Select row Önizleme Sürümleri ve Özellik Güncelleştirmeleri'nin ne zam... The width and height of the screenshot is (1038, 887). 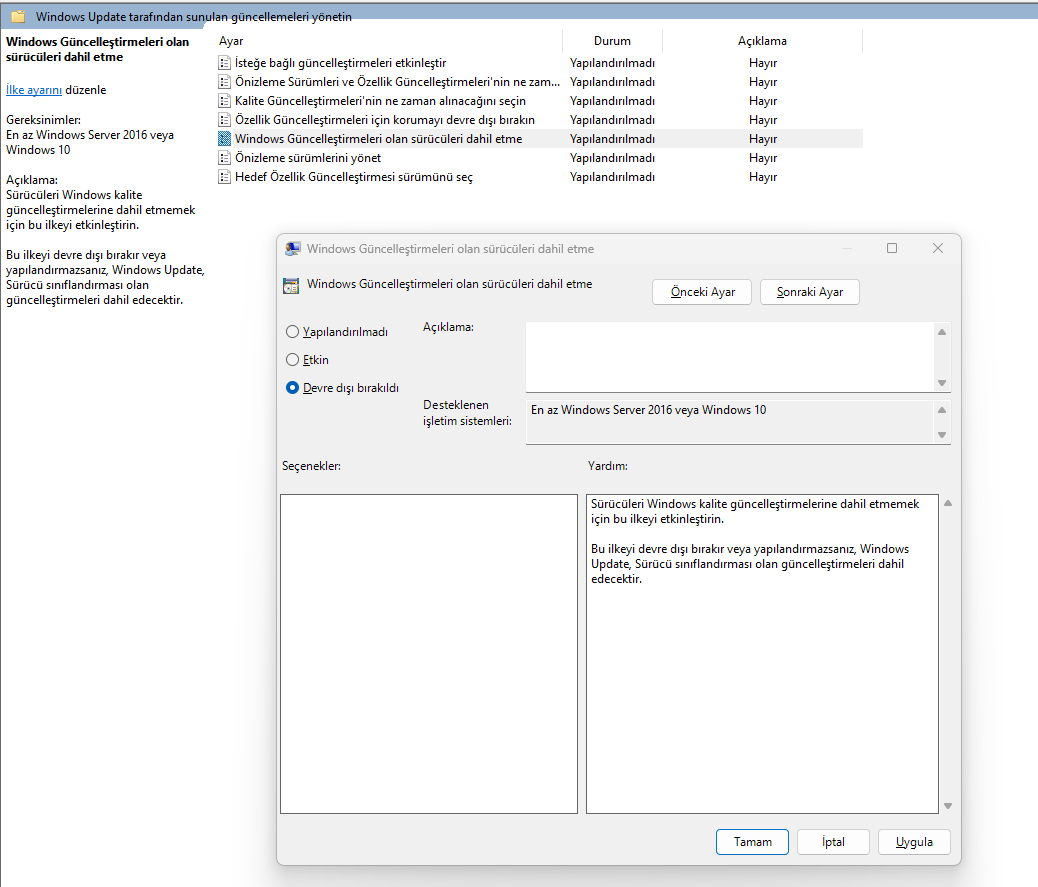(540, 82)
